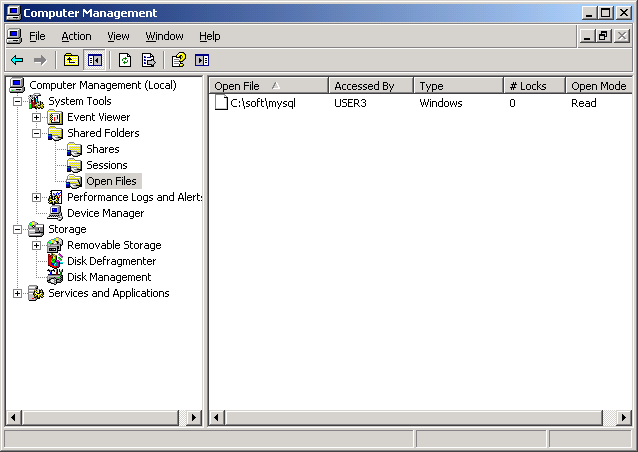This screenshot has width=638, height=452.
Task: Click the Storage icon
Action: (36, 229)
